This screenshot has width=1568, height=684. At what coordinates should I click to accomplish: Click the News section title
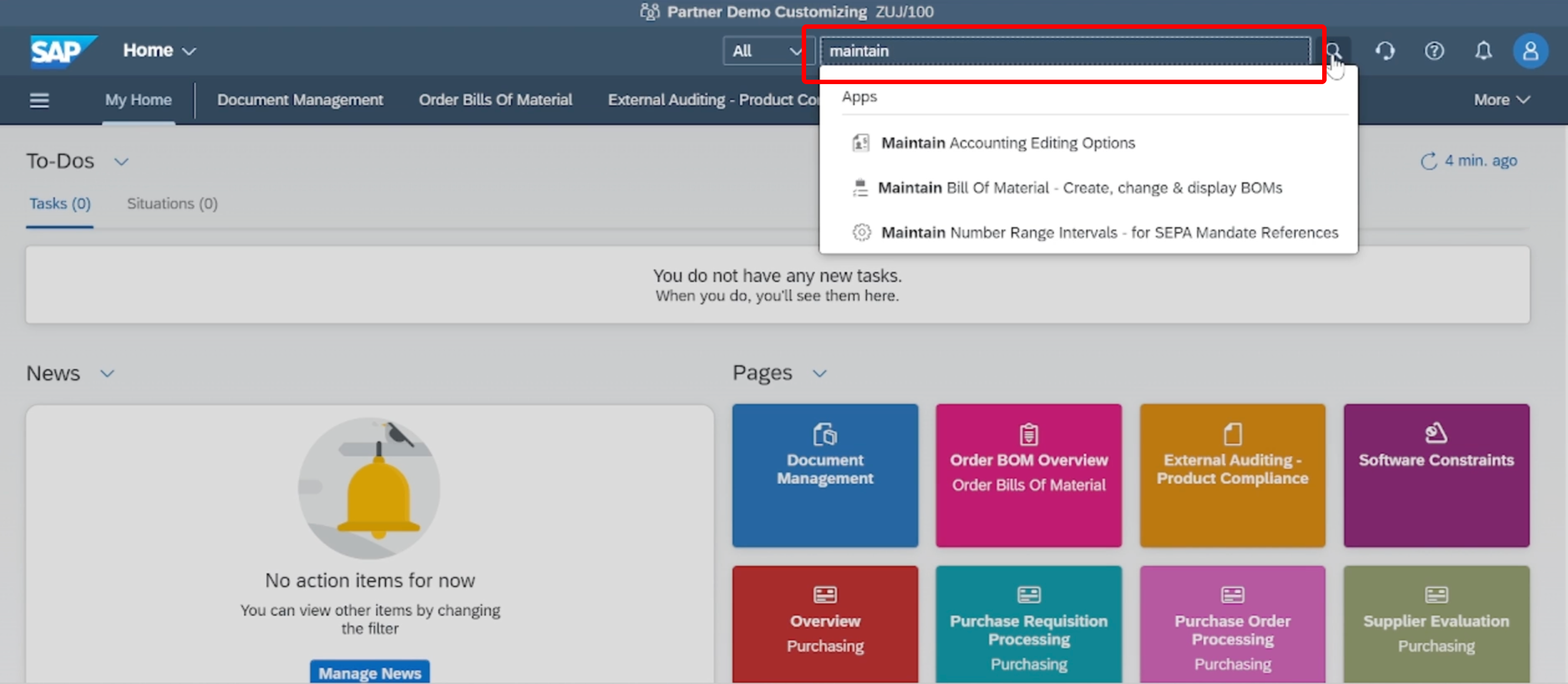[x=53, y=373]
